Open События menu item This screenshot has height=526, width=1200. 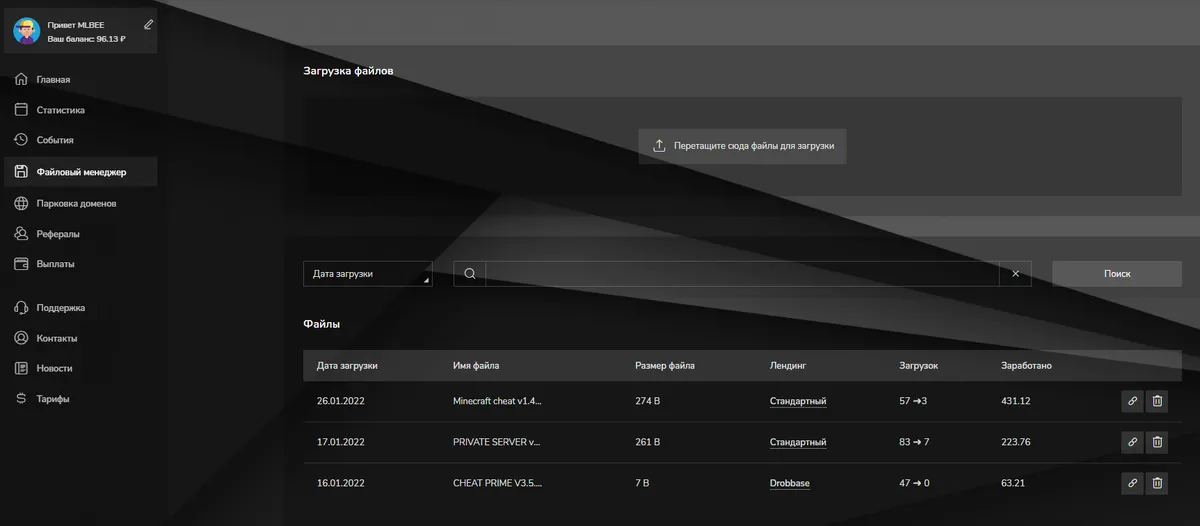(x=55, y=140)
